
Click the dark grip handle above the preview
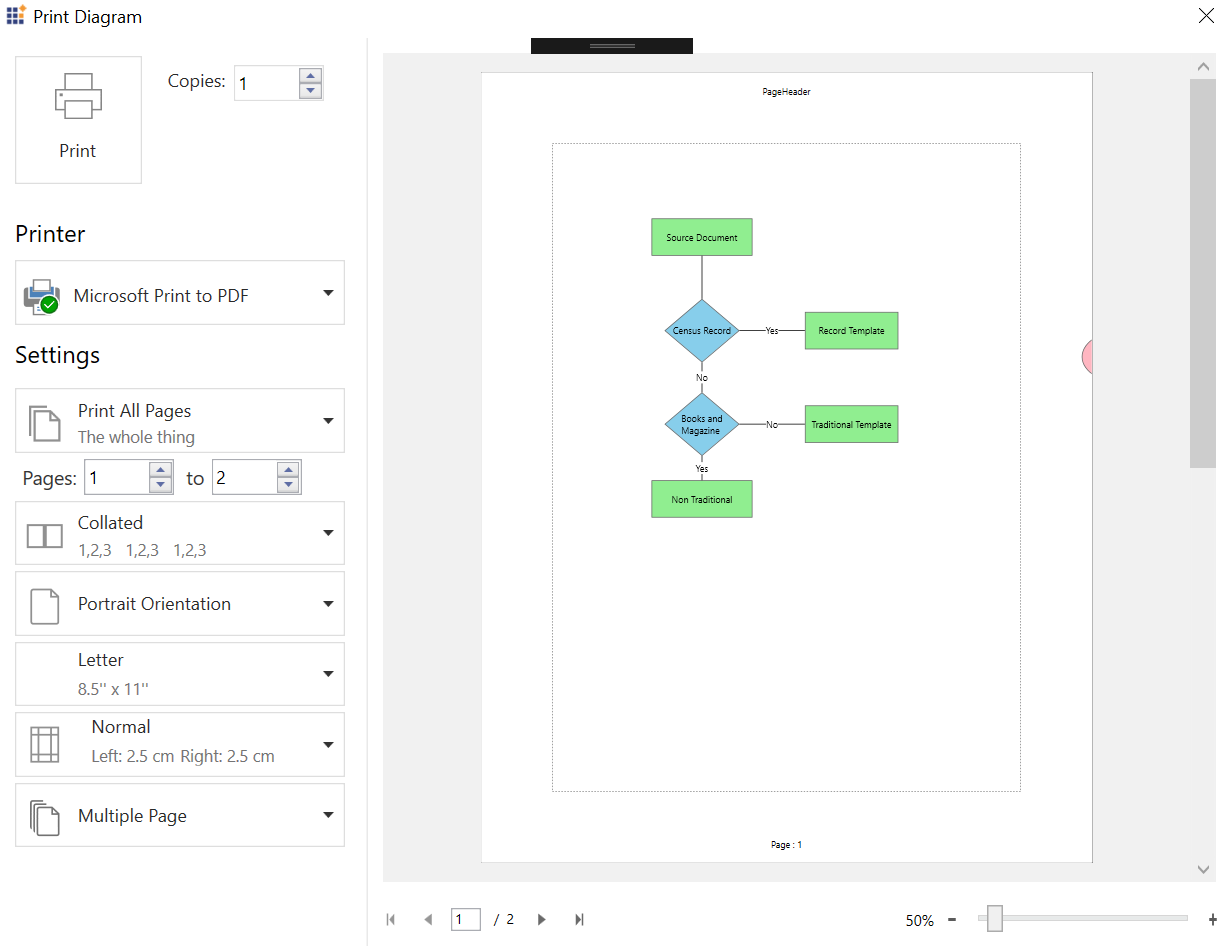point(612,46)
